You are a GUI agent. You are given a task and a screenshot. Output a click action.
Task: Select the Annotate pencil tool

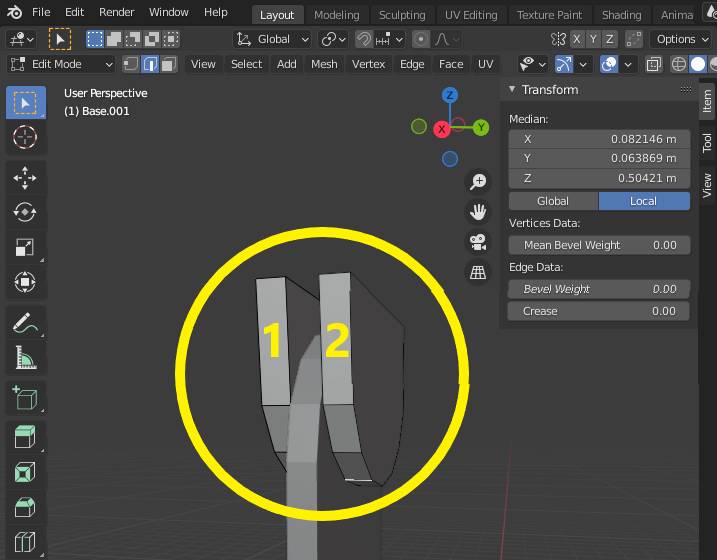[26, 323]
